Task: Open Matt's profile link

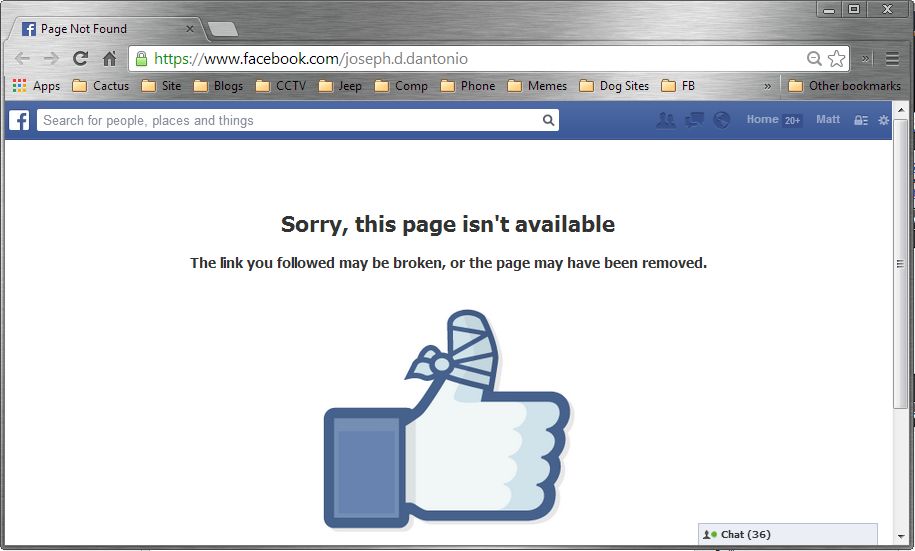Action: [x=827, y=120]
